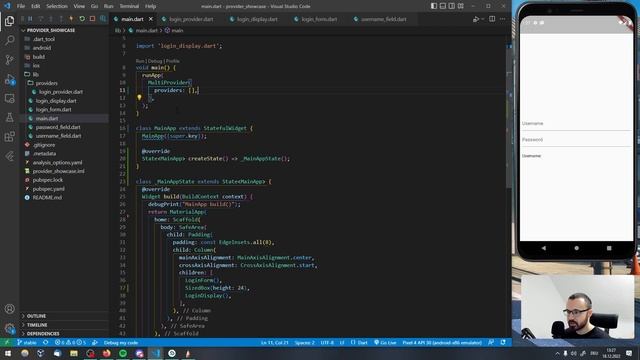Close the main.dart editor tab

[151, 19]
